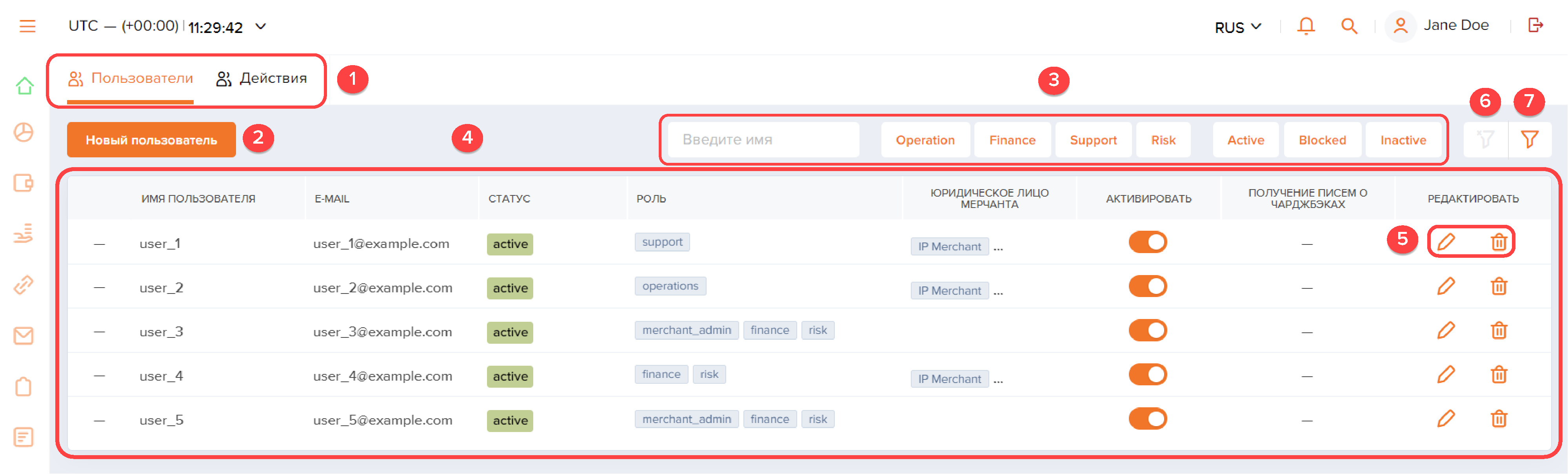Click Jane Doe profile avatar
The image size is (1568, 474).
tap(1400, 26)
